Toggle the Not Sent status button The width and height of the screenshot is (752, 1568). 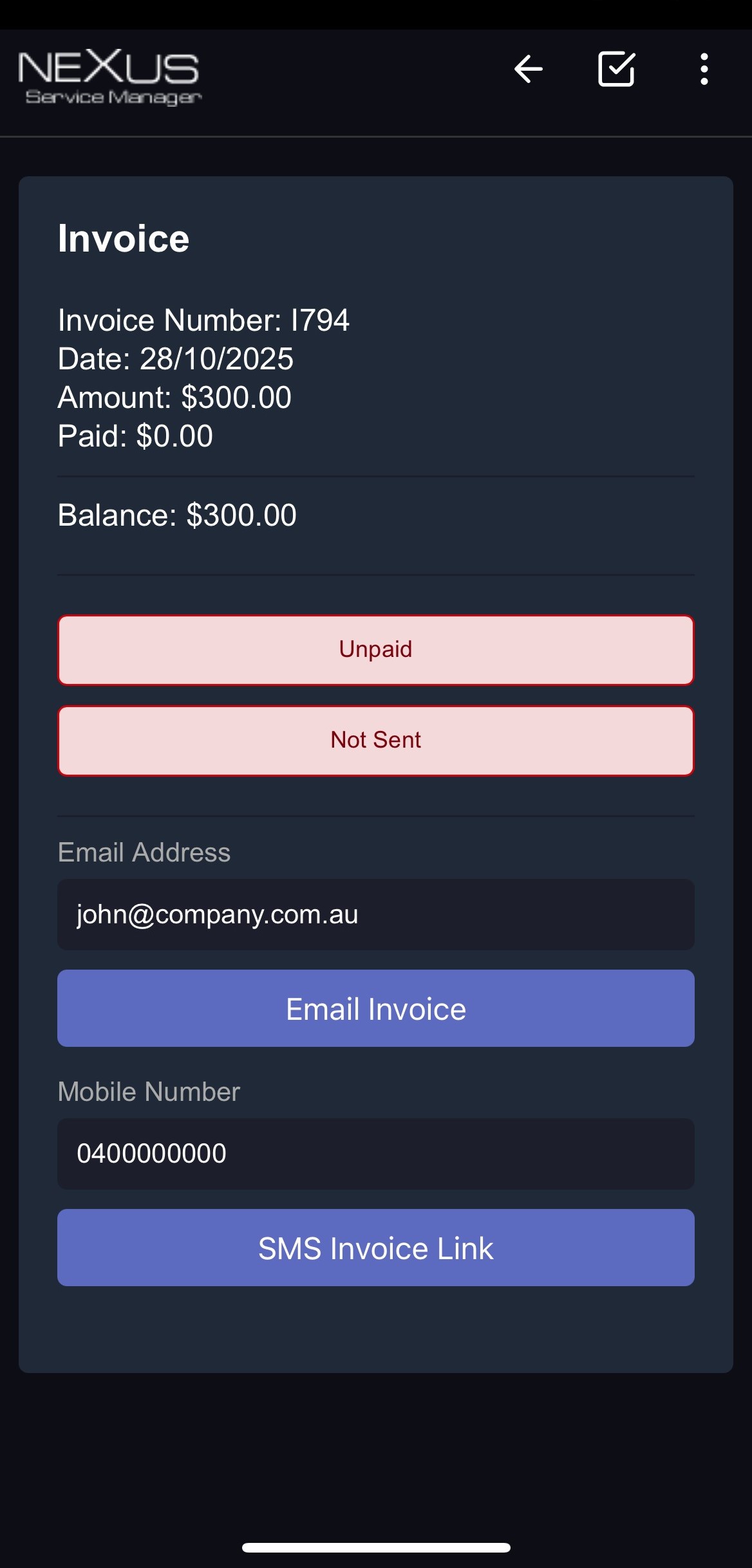coord(376,741)
